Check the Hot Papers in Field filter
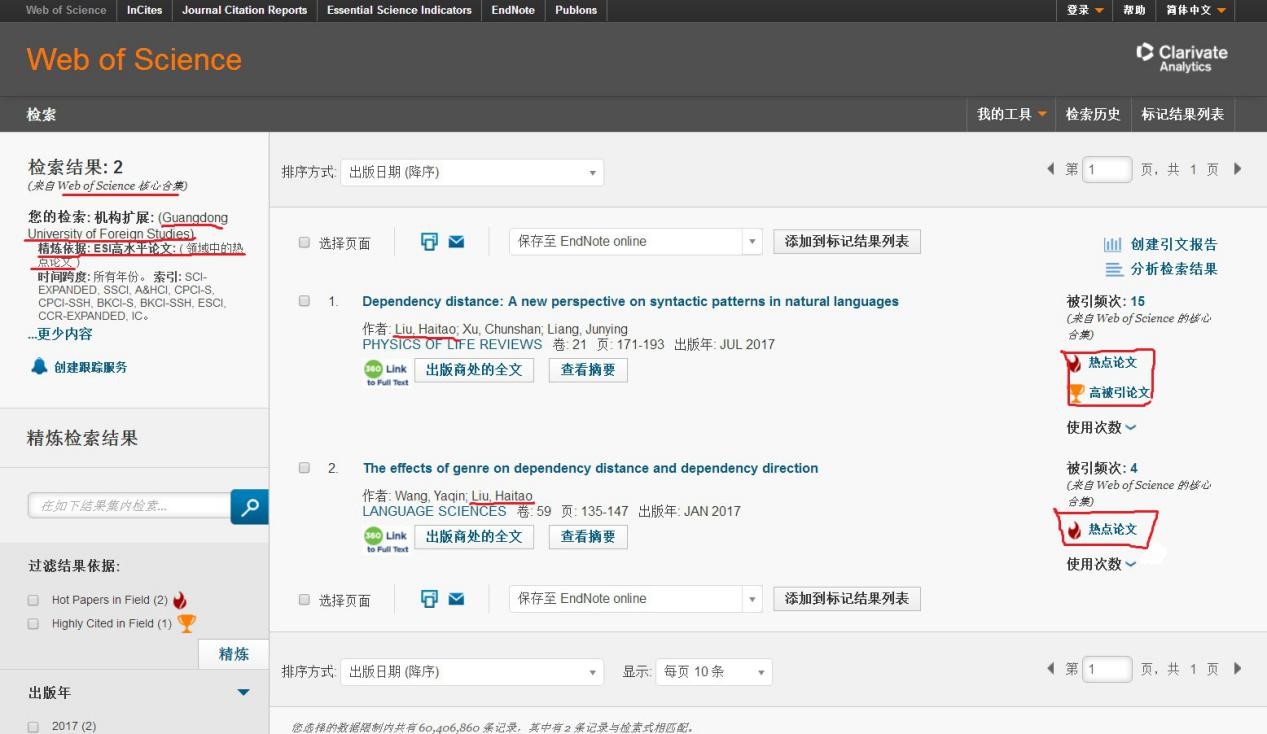This screenshot has width=1267, height=734. pyautogui.click(x=33, y=600)
